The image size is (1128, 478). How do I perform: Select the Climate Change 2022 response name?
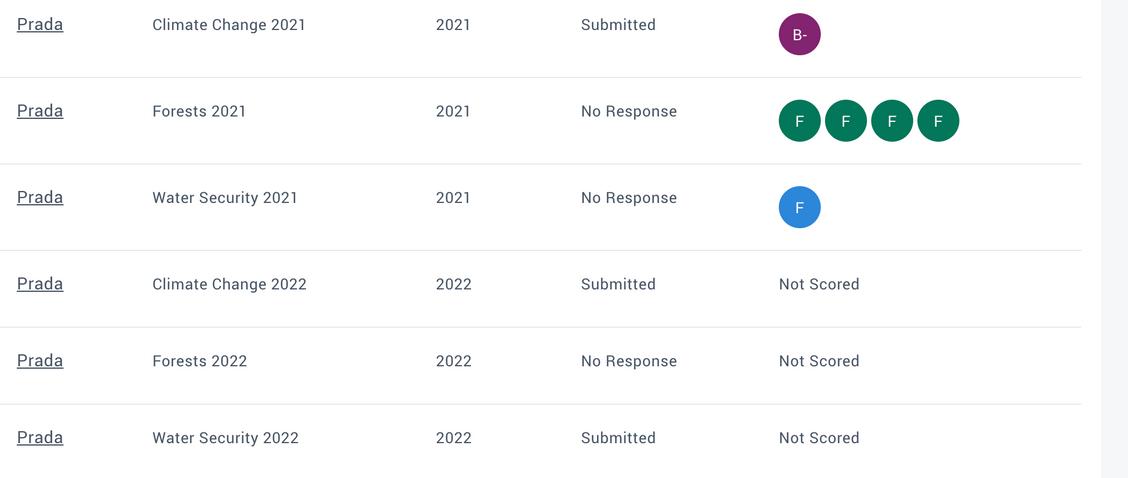coord(229,284)
